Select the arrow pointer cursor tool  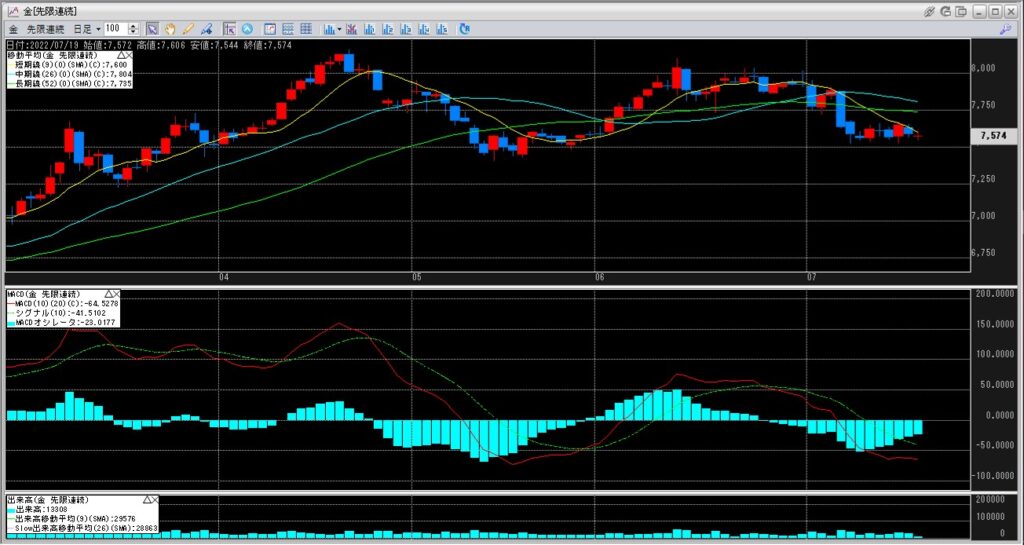coord(152,29)
